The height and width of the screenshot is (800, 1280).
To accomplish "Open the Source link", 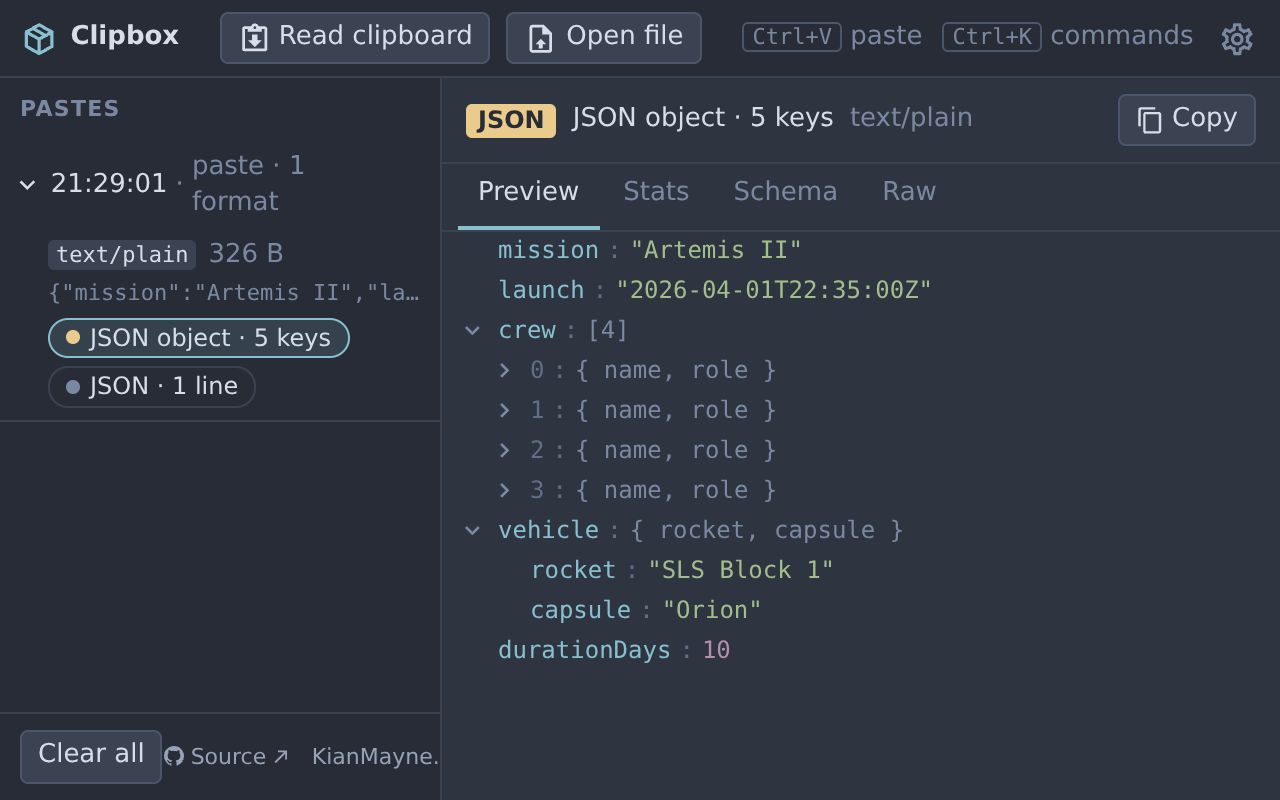I will tap(227, 756).
